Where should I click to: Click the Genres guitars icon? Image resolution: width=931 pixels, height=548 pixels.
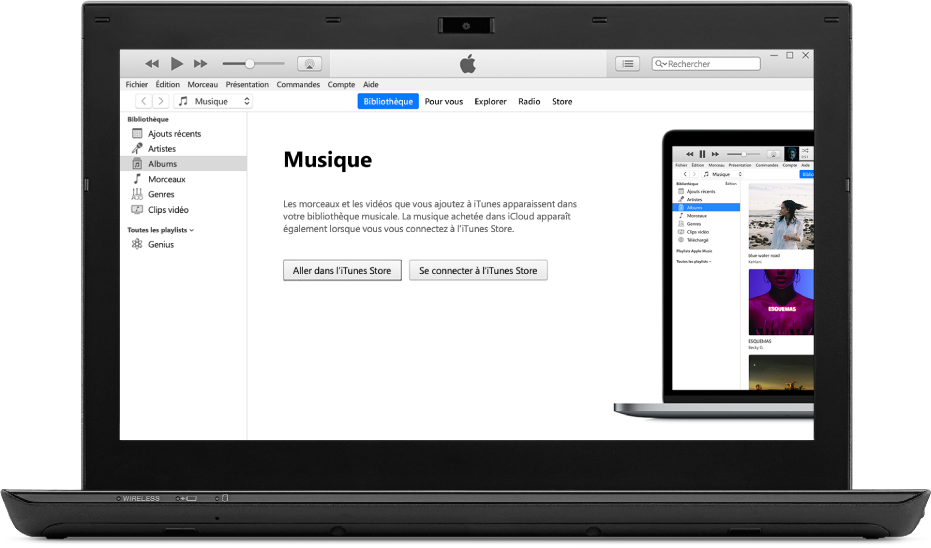(x=137, y=194)
